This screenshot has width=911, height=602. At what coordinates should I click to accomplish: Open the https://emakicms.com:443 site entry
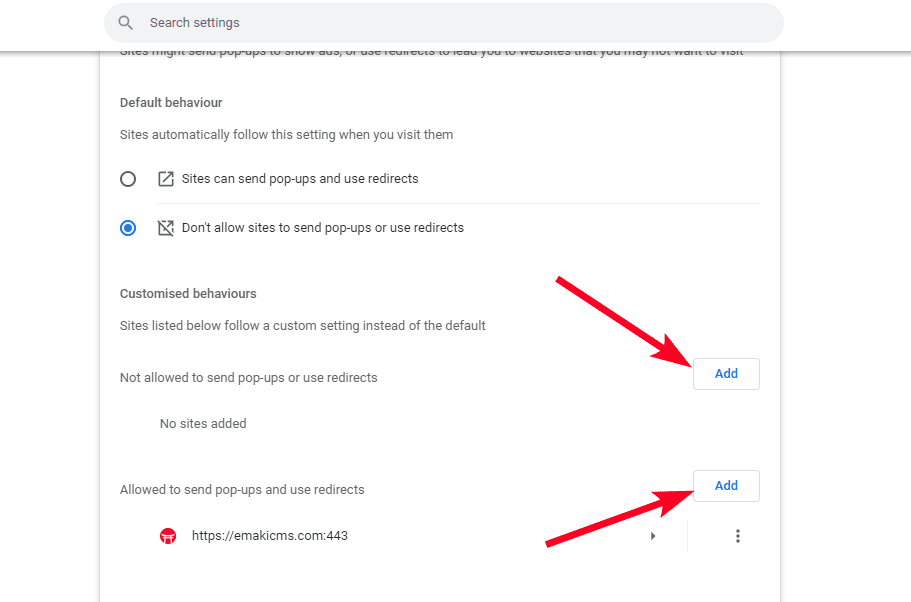click(270, 536)
